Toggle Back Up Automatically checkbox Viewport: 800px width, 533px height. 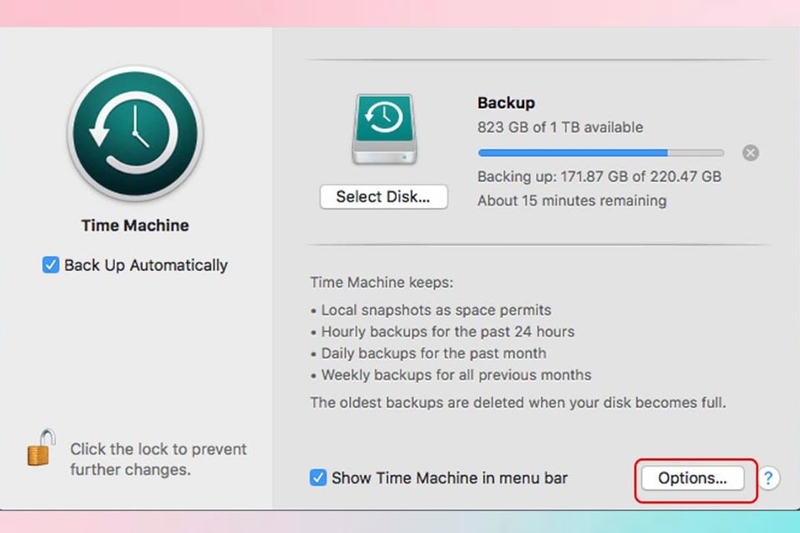pyautogui.click(x=51, y=265)
